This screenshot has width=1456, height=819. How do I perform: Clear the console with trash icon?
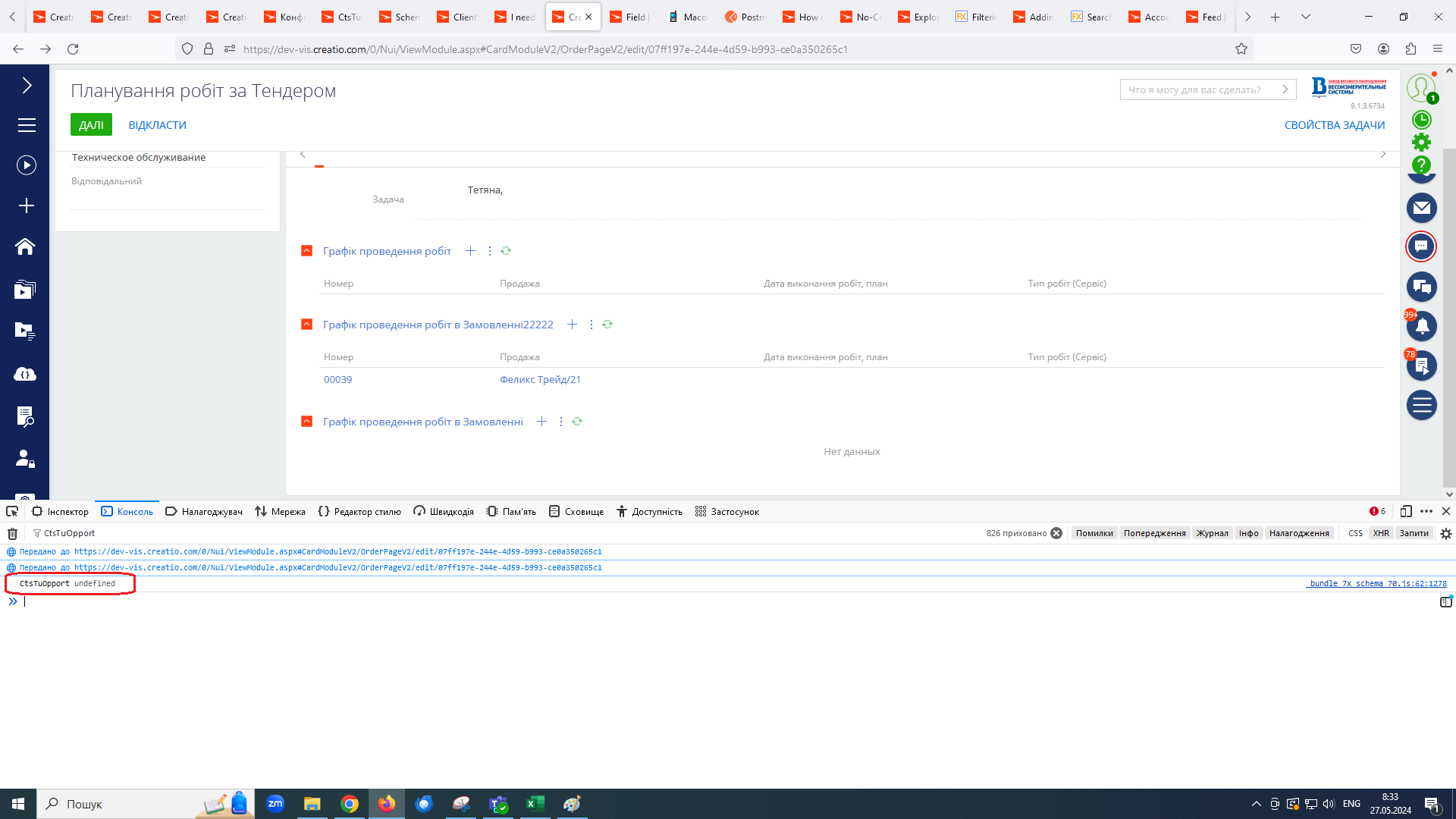pos(12,533)
